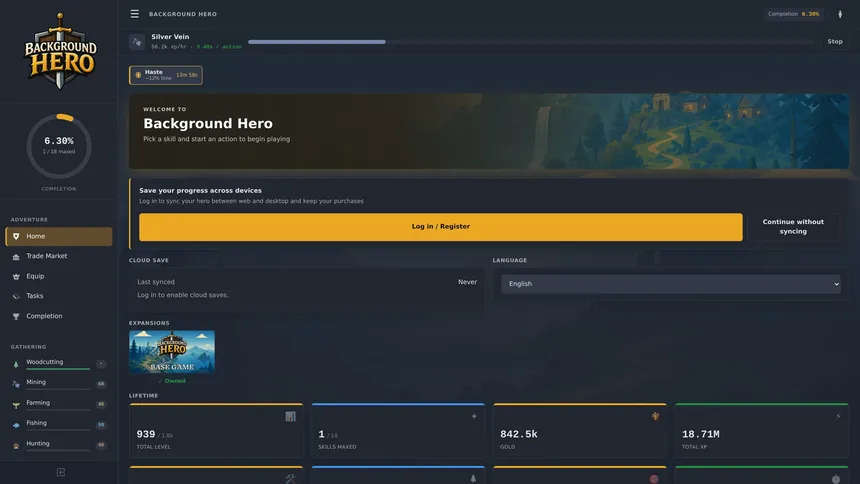This screenshot has height=484, width=860.
Task: Open the Tasks page
Action: pyautogui.click(x=59, y=296)
